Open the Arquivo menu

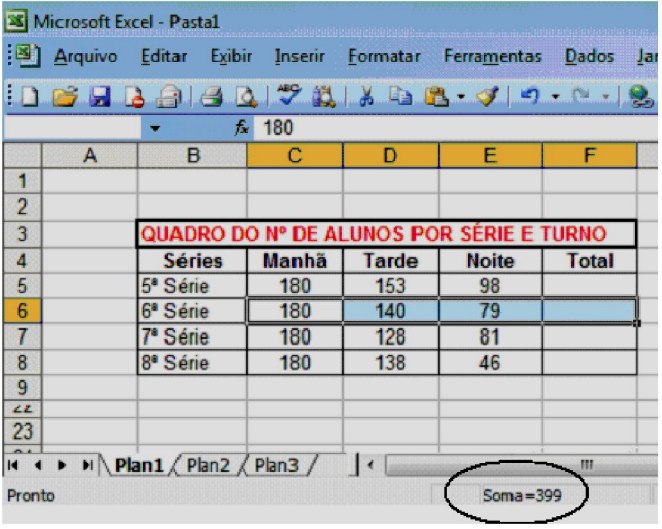click(86, 56)
